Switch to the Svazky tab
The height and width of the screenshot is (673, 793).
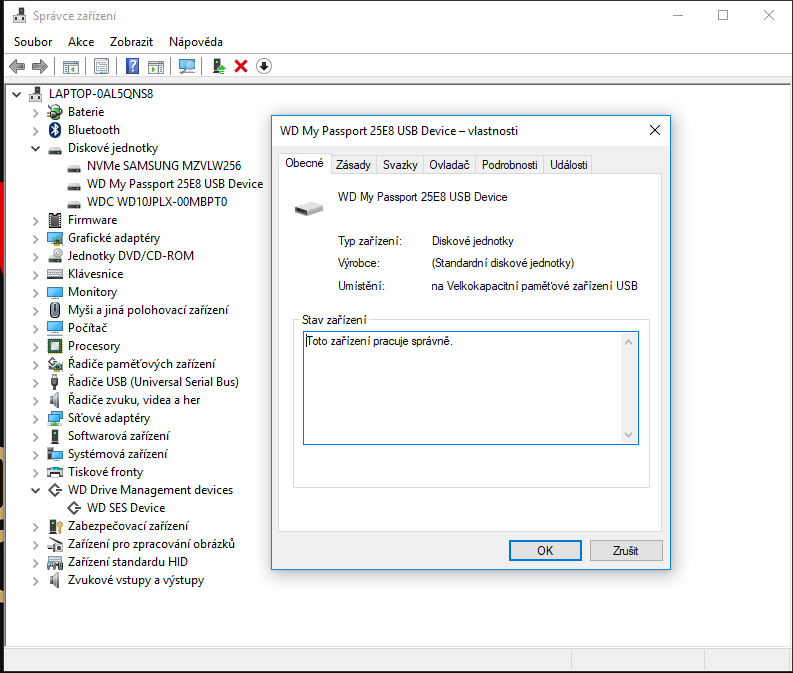pos(400,165)
